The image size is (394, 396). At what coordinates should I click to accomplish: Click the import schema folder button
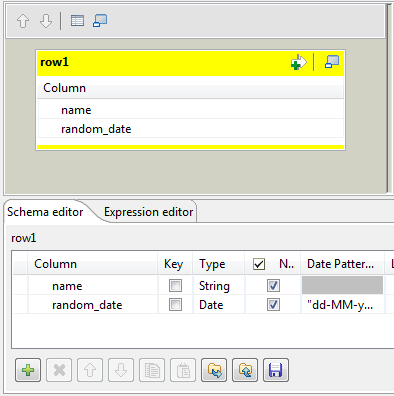point(214,370)
